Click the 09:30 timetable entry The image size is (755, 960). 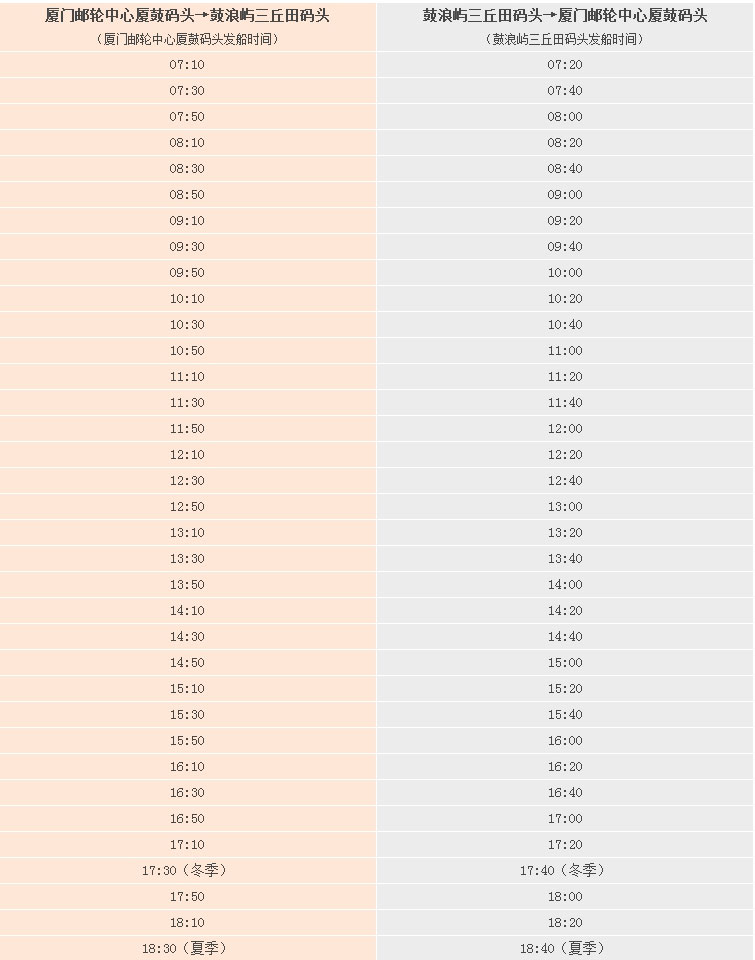coord(187,247)
